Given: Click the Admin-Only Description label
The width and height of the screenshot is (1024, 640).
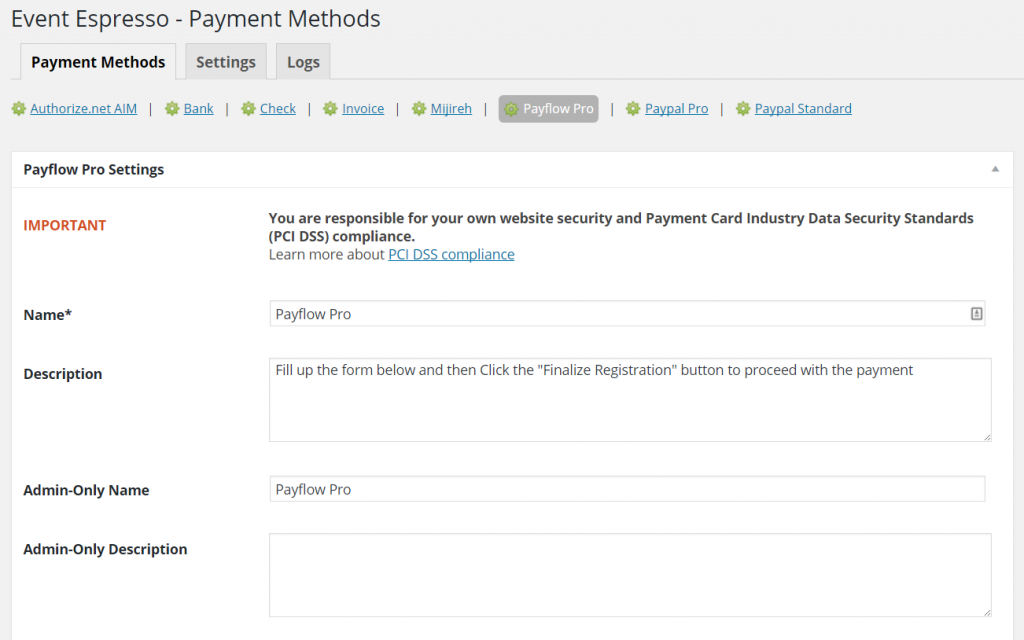Looking at the screenshot, I should coord(105,549).
